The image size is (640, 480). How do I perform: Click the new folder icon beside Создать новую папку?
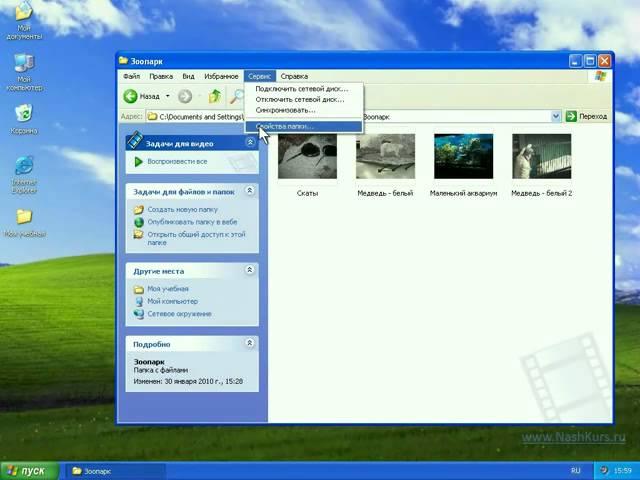[139, 210]
